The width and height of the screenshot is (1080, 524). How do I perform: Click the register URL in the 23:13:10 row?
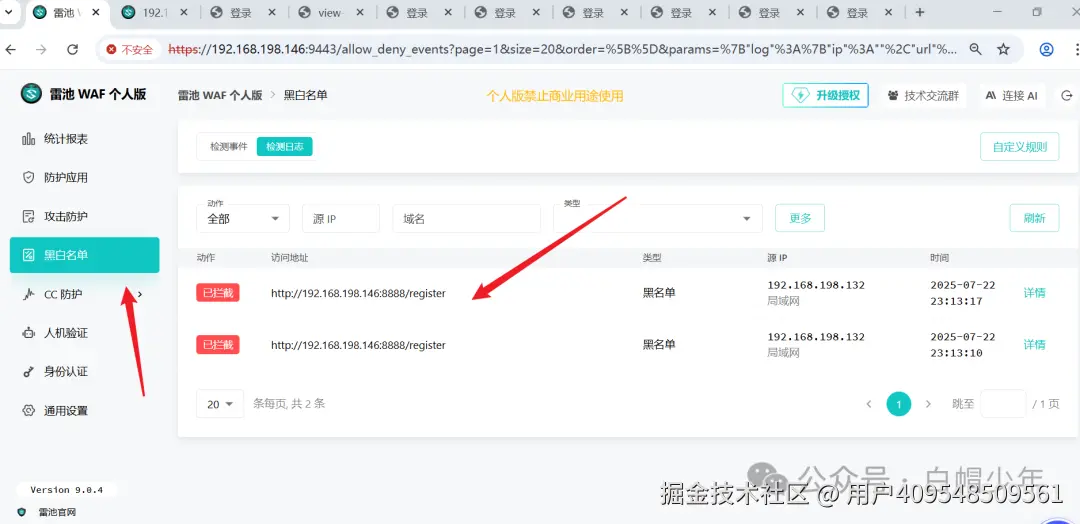coord(358,345)
